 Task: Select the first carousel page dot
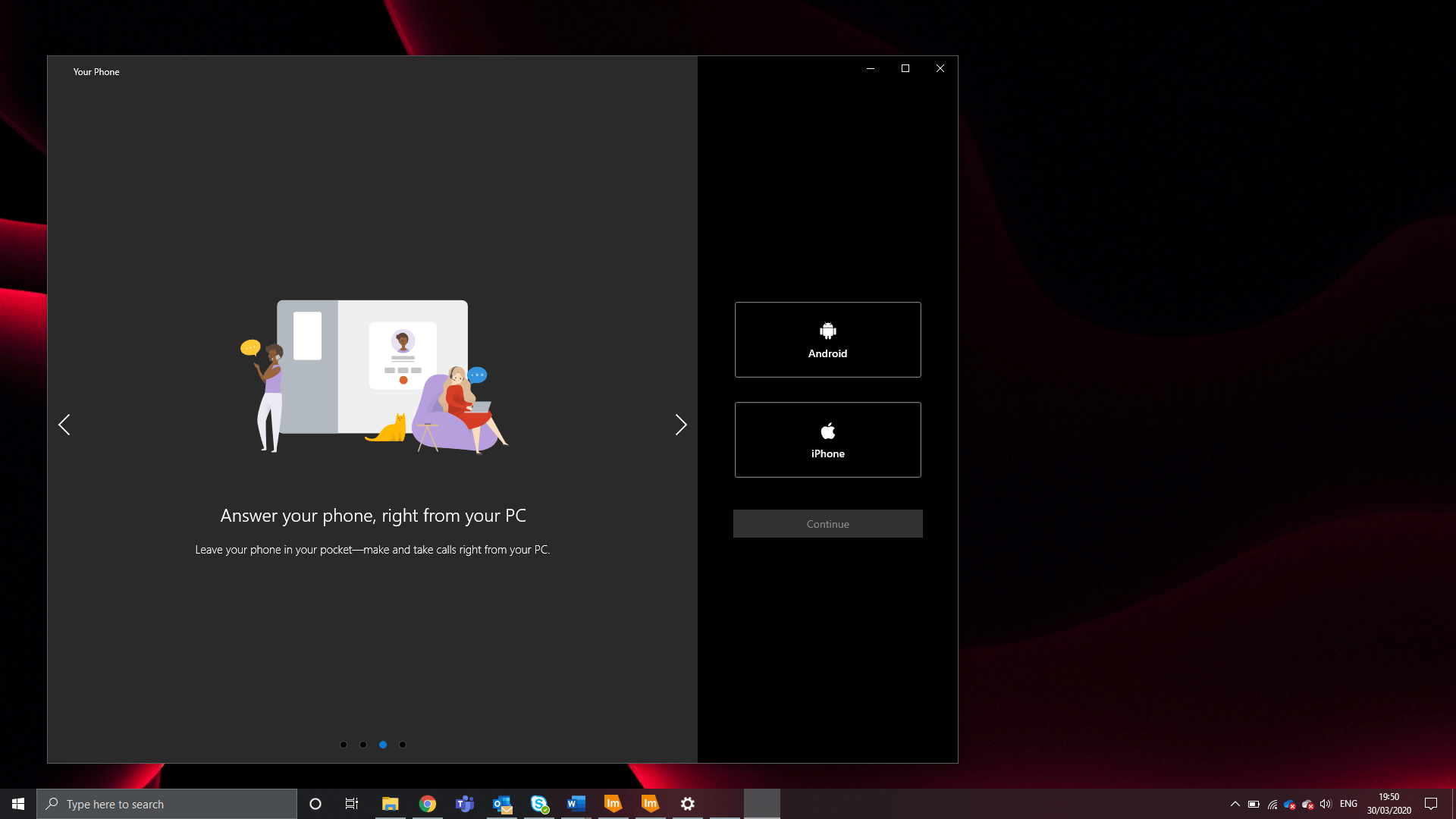tap(344, 745)
